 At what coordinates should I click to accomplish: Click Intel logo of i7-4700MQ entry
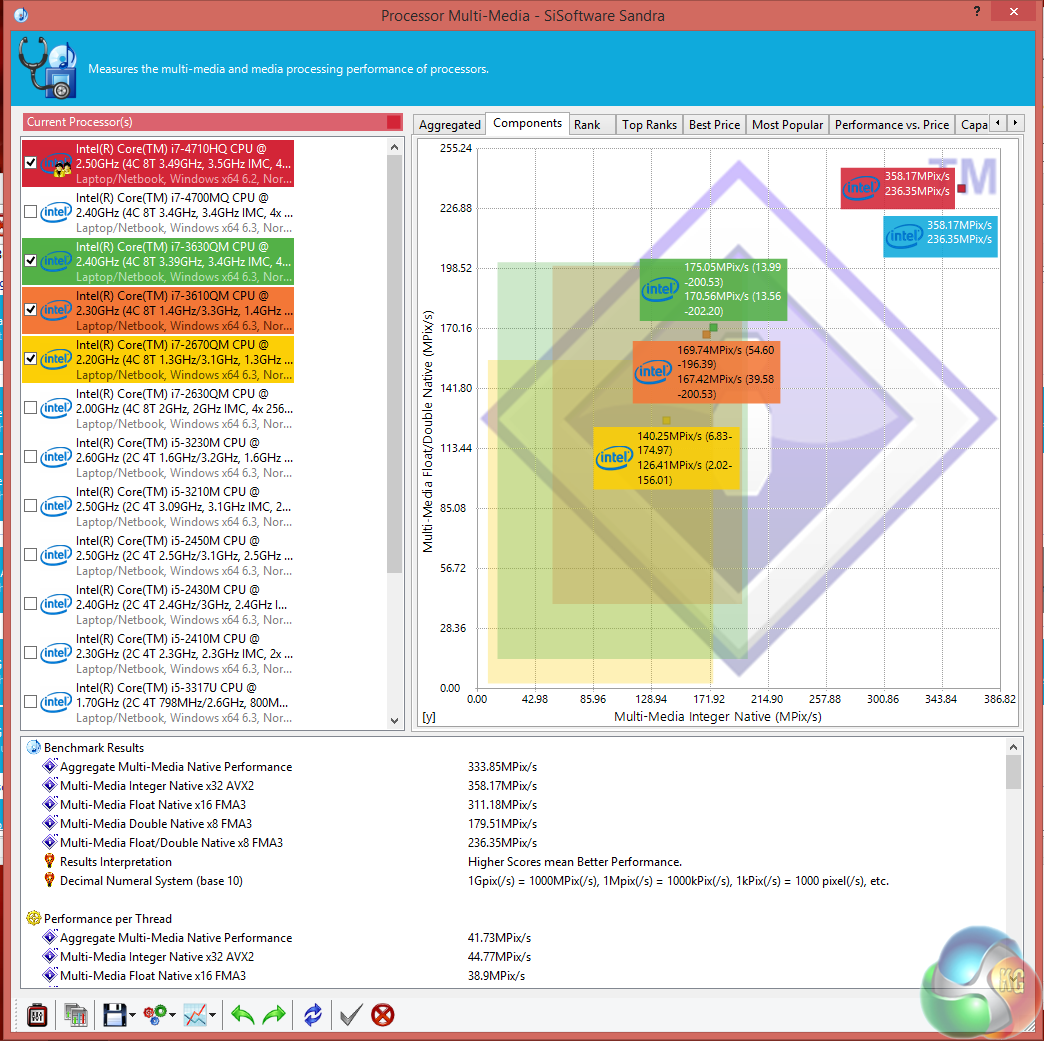coord(56,212)
